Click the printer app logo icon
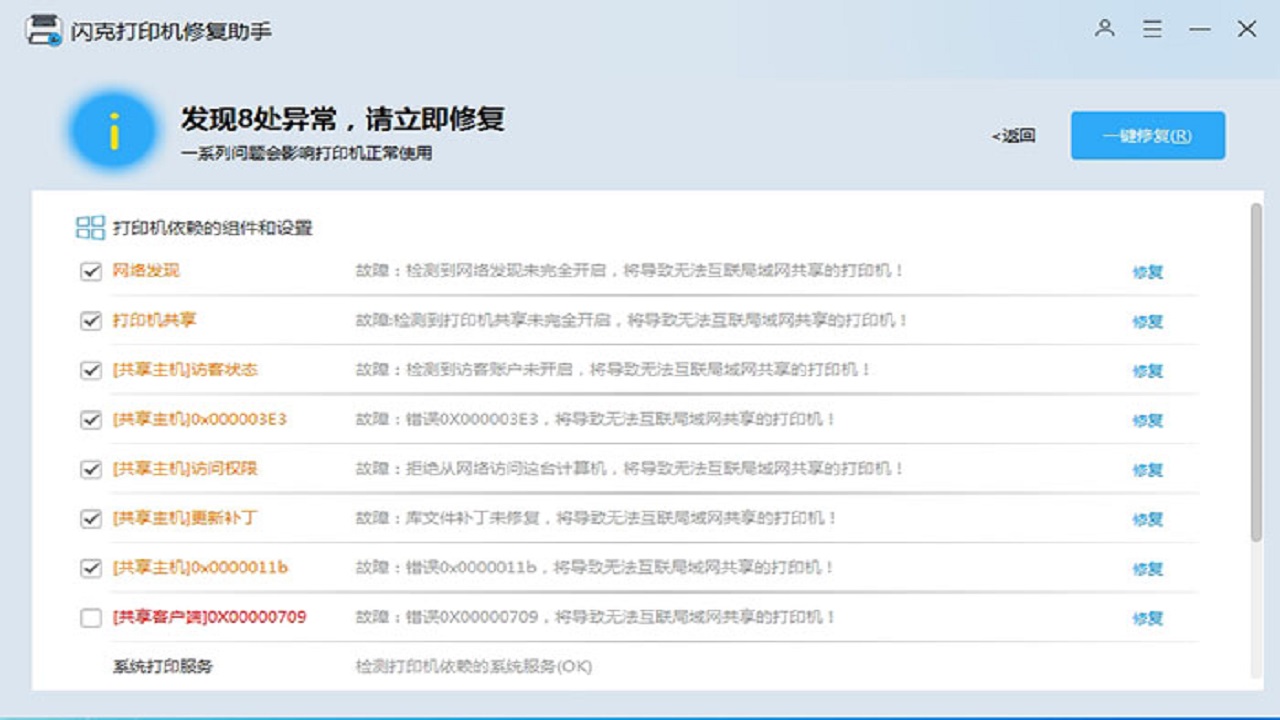Screen dimensions: 1280x720 click(x=44, y=30)
